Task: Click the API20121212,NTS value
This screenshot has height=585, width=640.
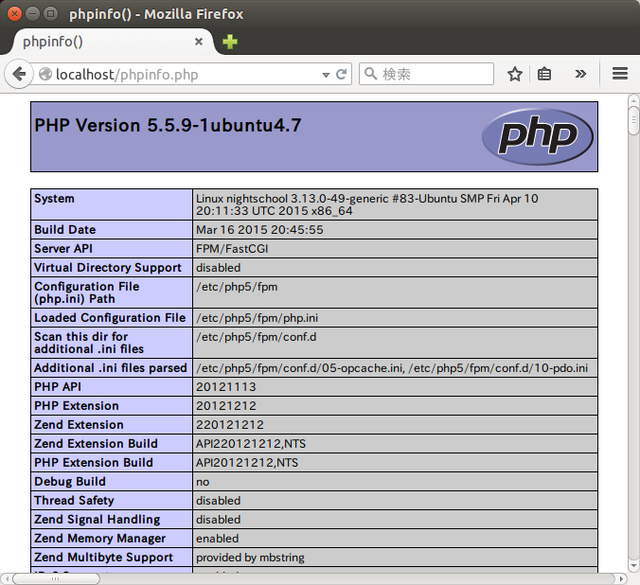Action: [247, 463]
